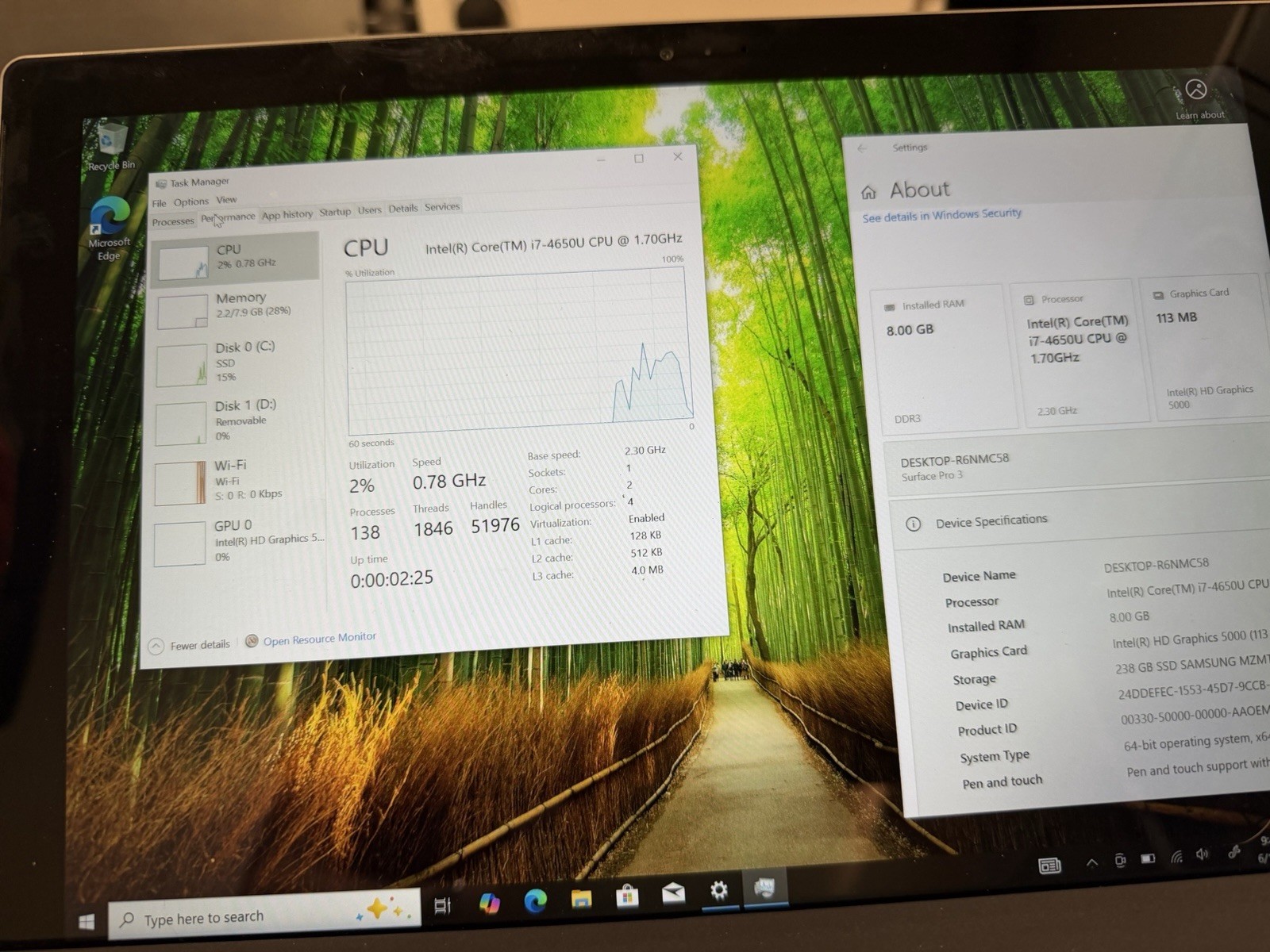Click the Storage row in specifications

pyautogui.click(x=1110, y=671)
